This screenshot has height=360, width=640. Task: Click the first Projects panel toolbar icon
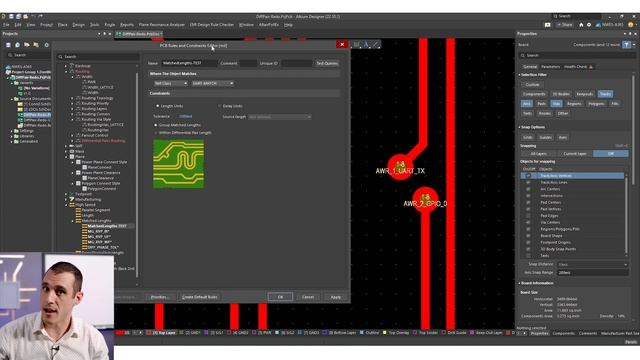pyautogui.click(x=8, y=45)
